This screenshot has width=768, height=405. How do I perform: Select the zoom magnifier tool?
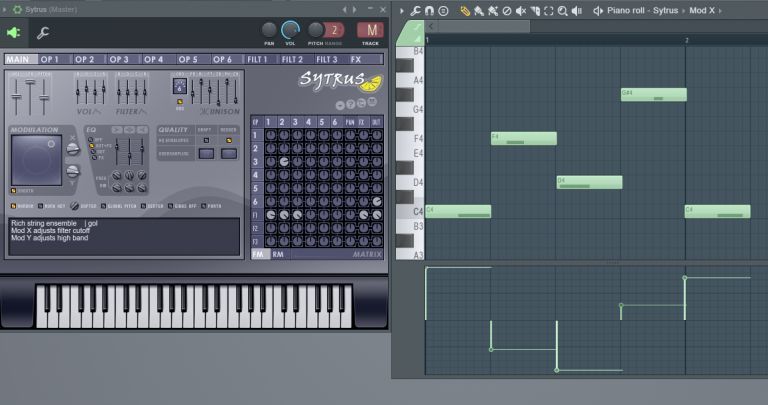(x=563, y=11)
